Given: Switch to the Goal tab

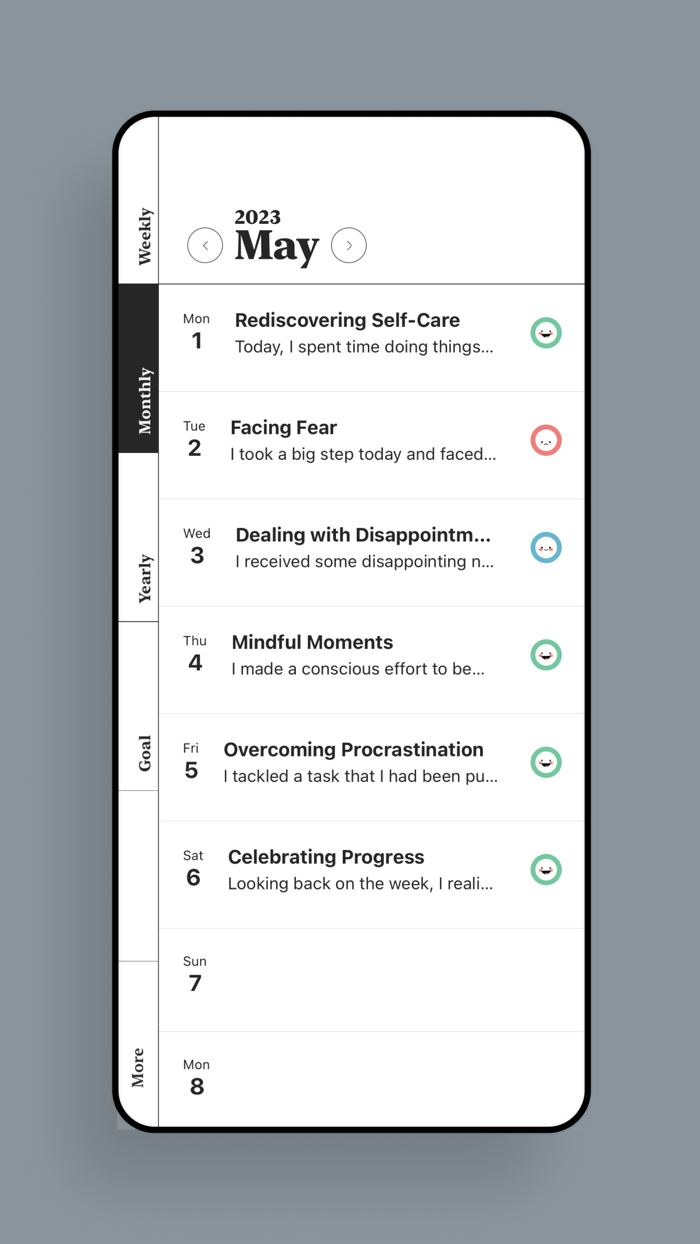Looking at the screenshot, I should (x=140, y=755).
